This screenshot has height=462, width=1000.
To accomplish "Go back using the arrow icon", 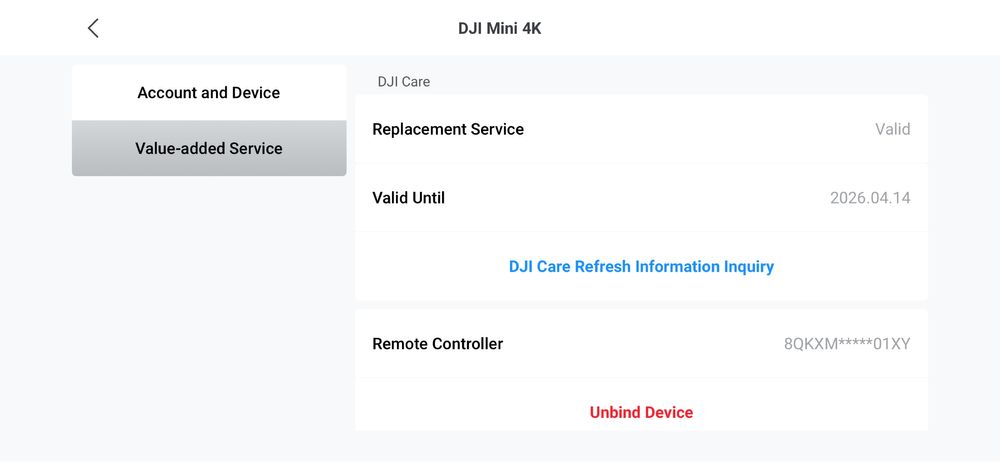I will 93,28.
